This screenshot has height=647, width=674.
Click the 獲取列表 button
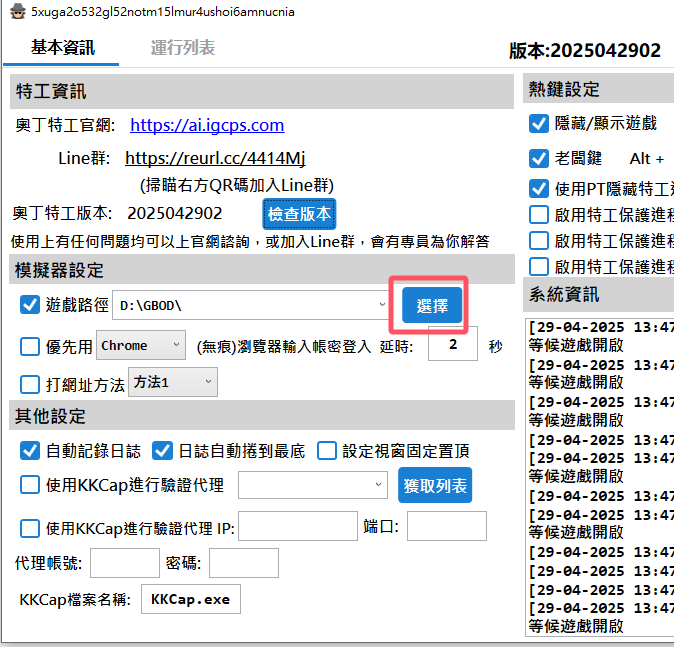435,485
